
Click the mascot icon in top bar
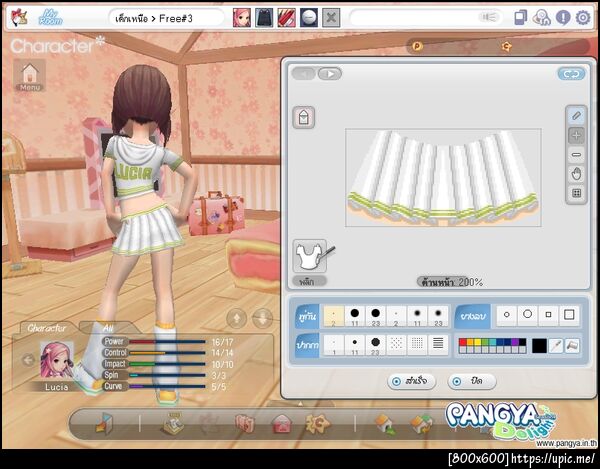click(19, 18)
